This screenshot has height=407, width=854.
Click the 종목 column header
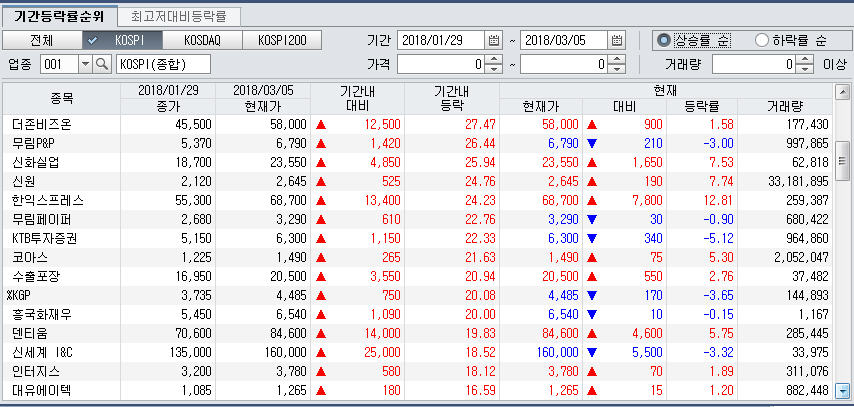coord(62,99)
